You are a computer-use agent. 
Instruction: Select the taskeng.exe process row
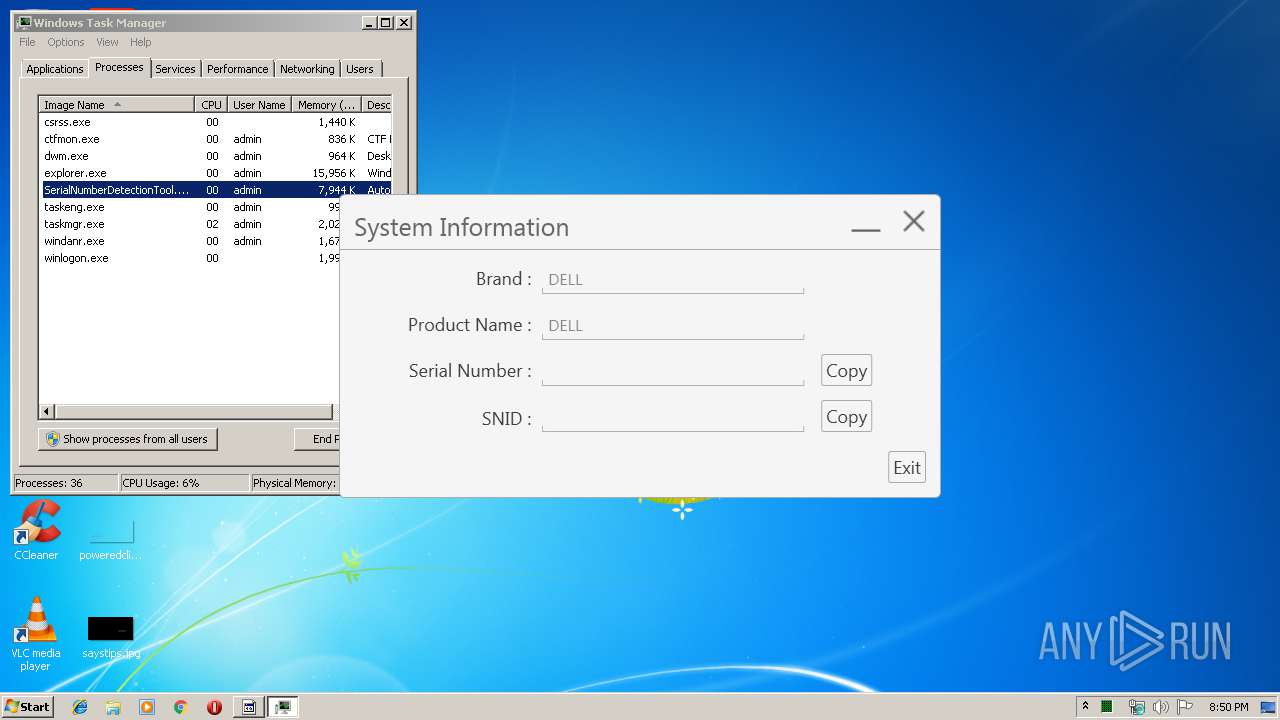click(x=190, y=207)
